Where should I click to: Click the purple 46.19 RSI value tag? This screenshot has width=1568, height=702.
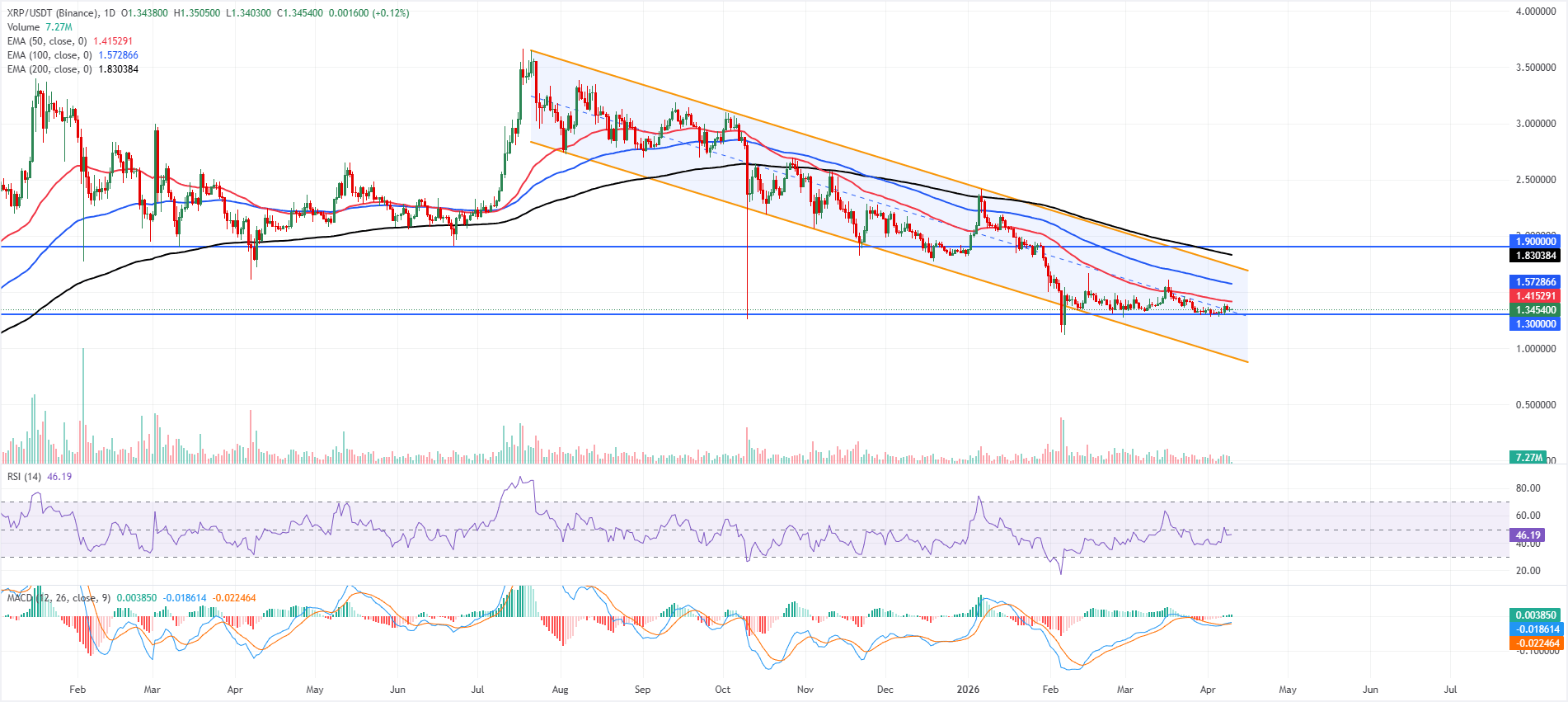(1527, 535)
